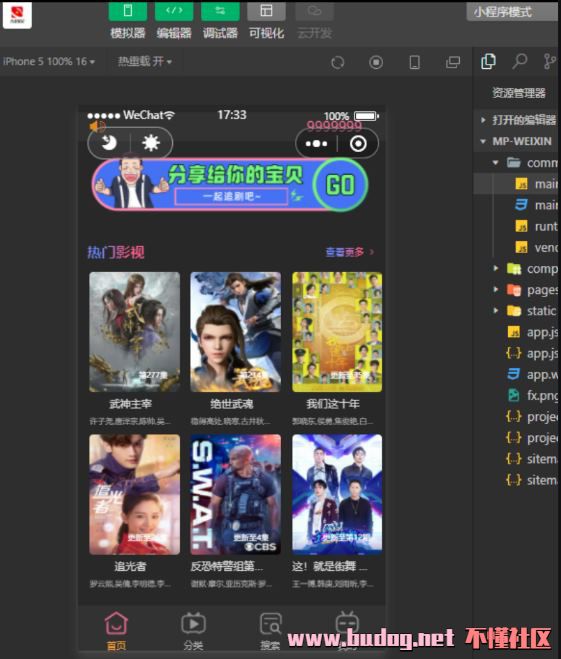Collapse the MP-WEIXIN project root
Screen dimensions: 561x659
[517, 141]
